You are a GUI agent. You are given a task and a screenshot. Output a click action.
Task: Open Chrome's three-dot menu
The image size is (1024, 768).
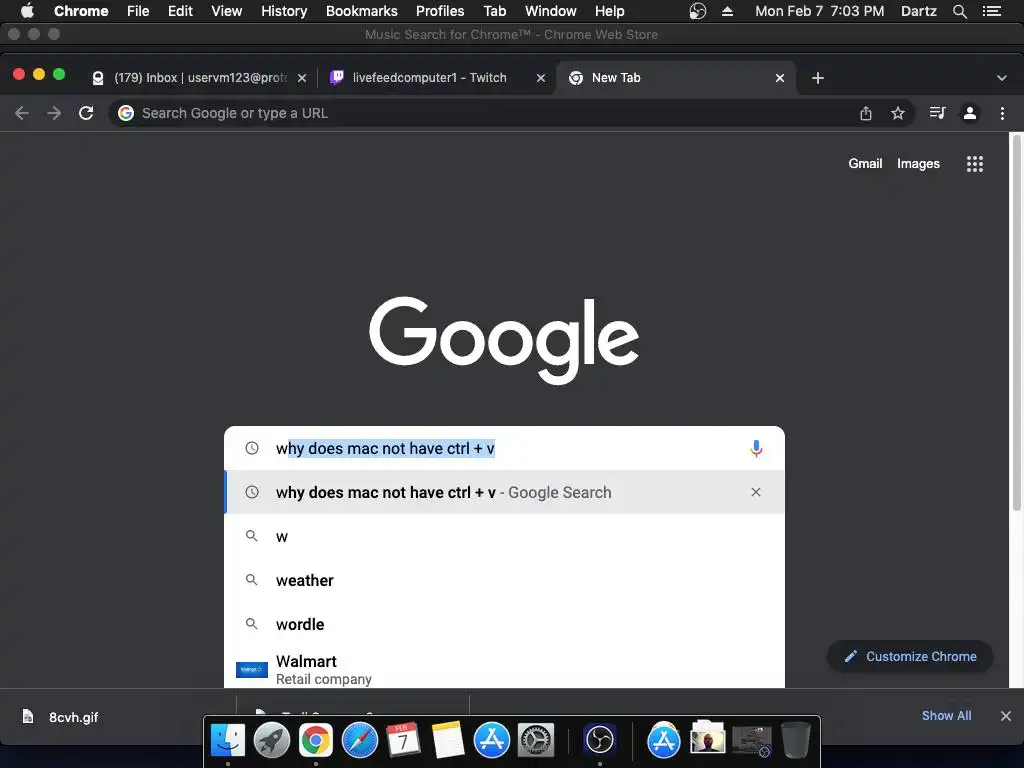[1002, 113]
